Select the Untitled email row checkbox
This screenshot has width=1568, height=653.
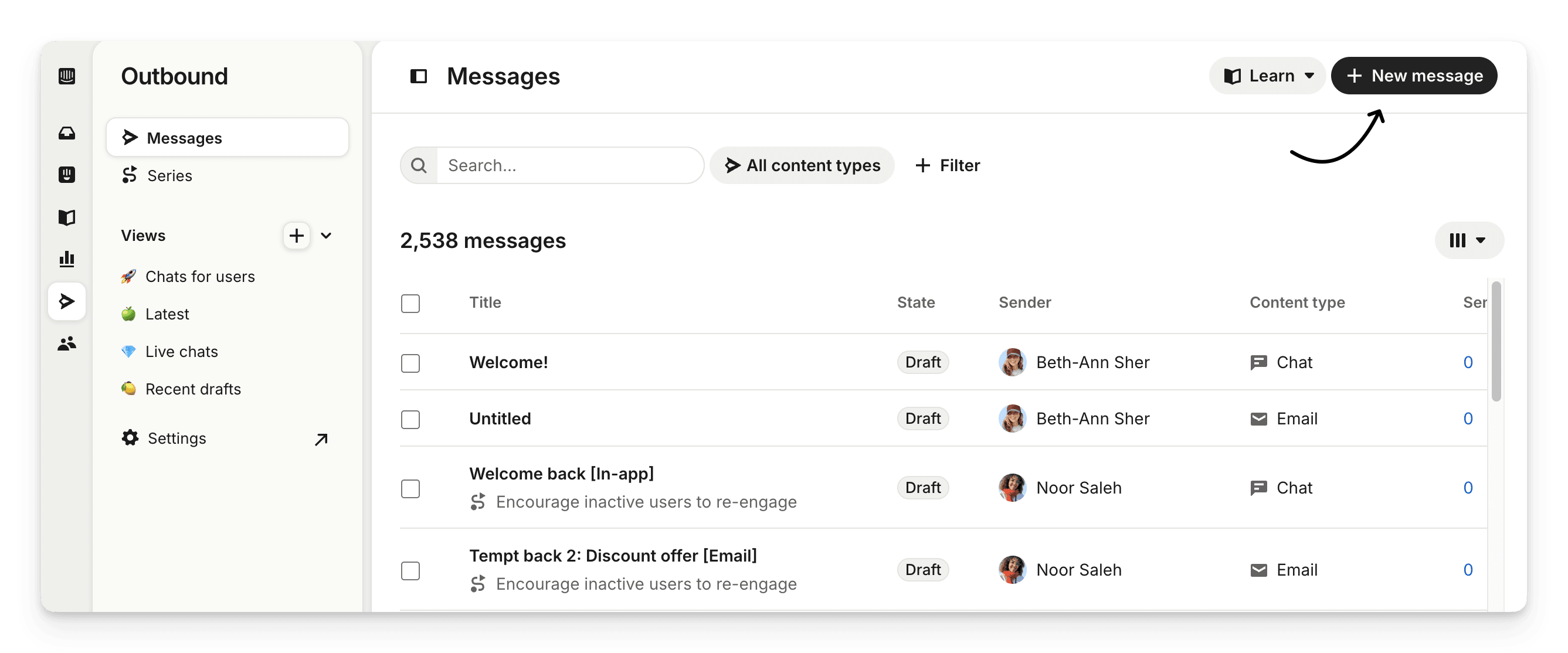pyautogui.click(x=411, y=419)
